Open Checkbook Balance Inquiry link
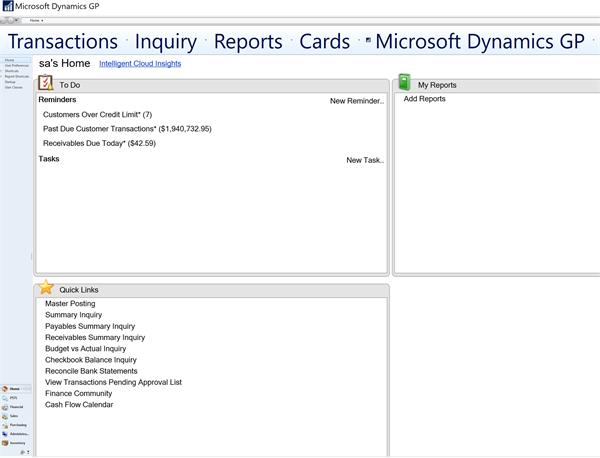 91,360
